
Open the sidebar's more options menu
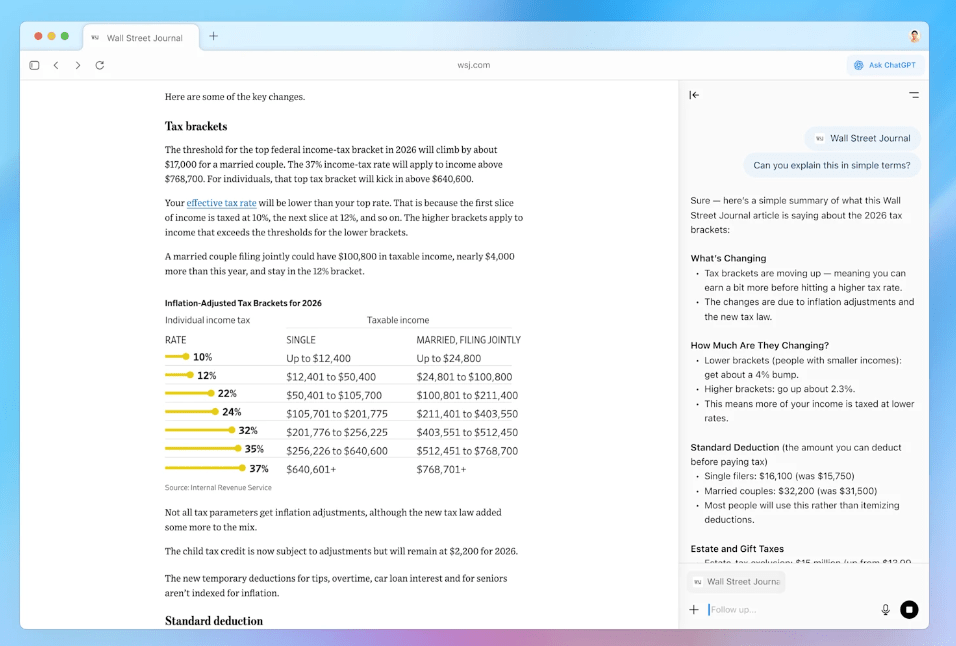pyautogui.click(x=914, y=94)
